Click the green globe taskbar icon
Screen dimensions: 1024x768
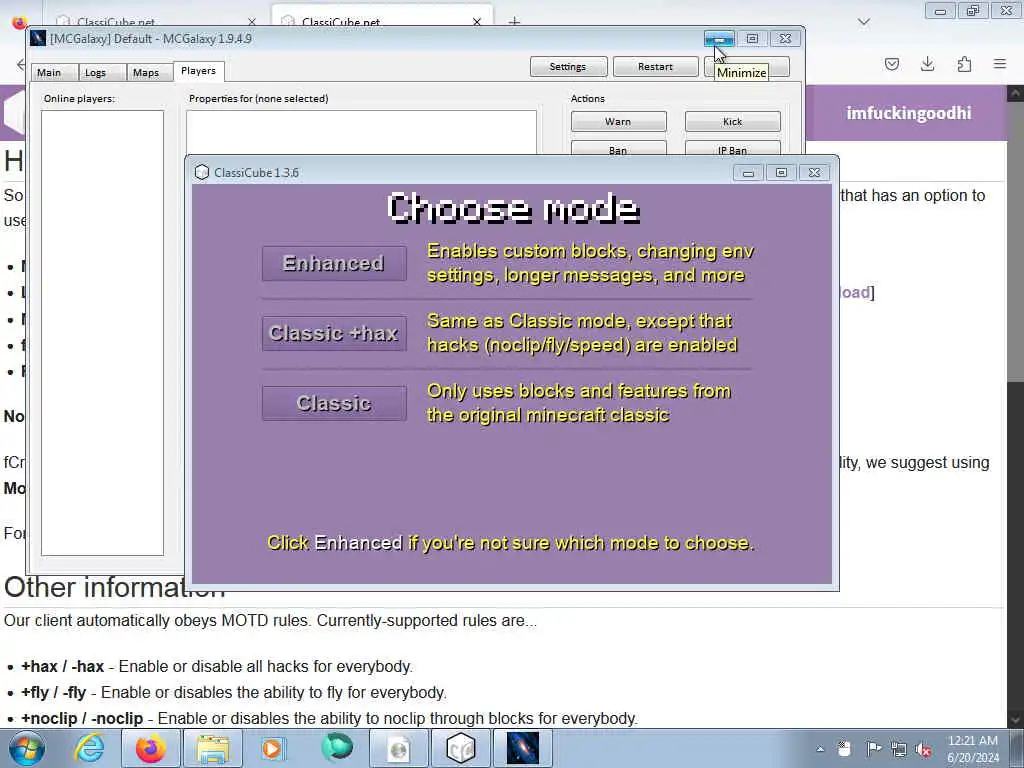click(336, 748)
